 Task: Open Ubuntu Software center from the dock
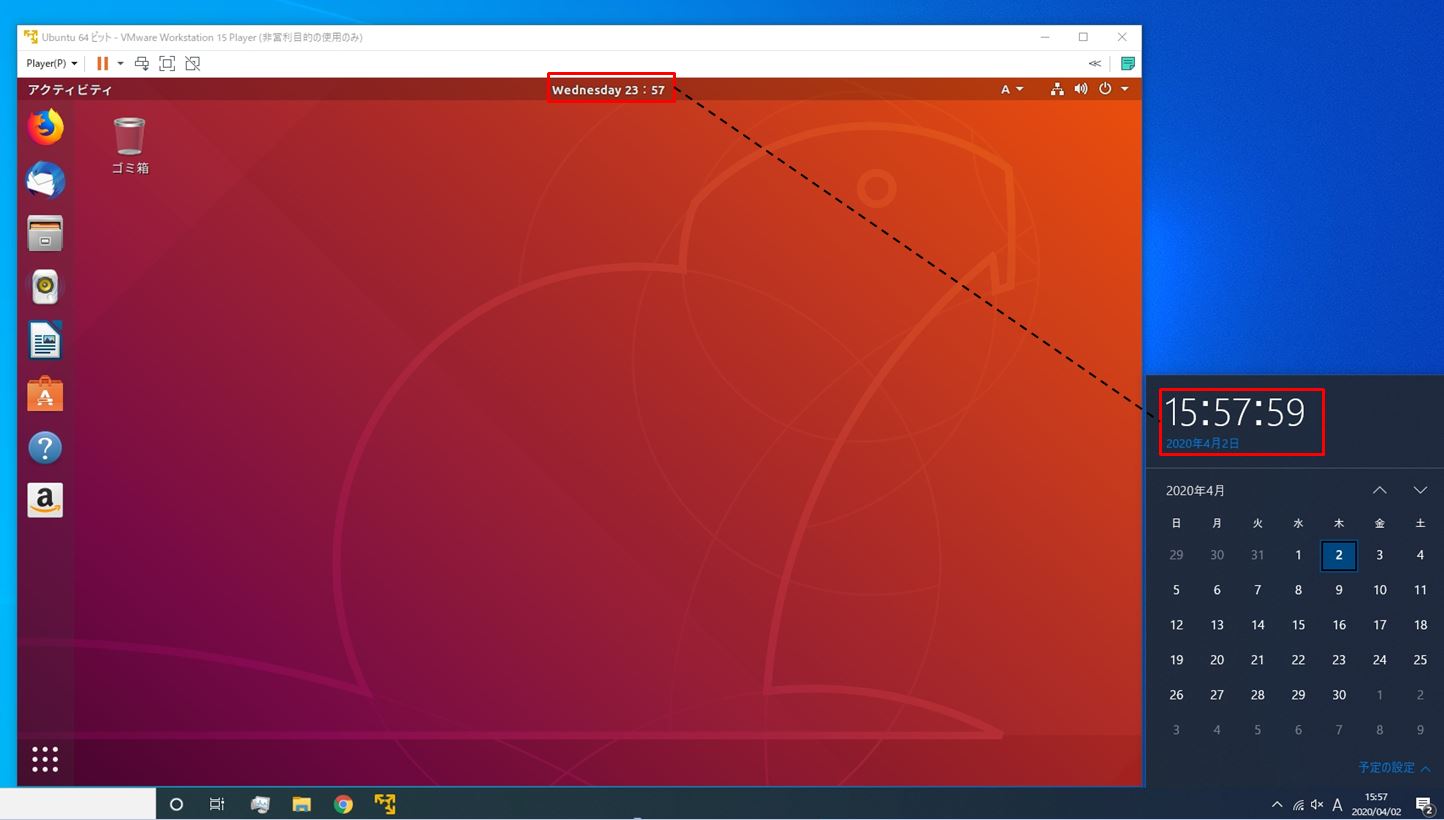pos(45,394)
